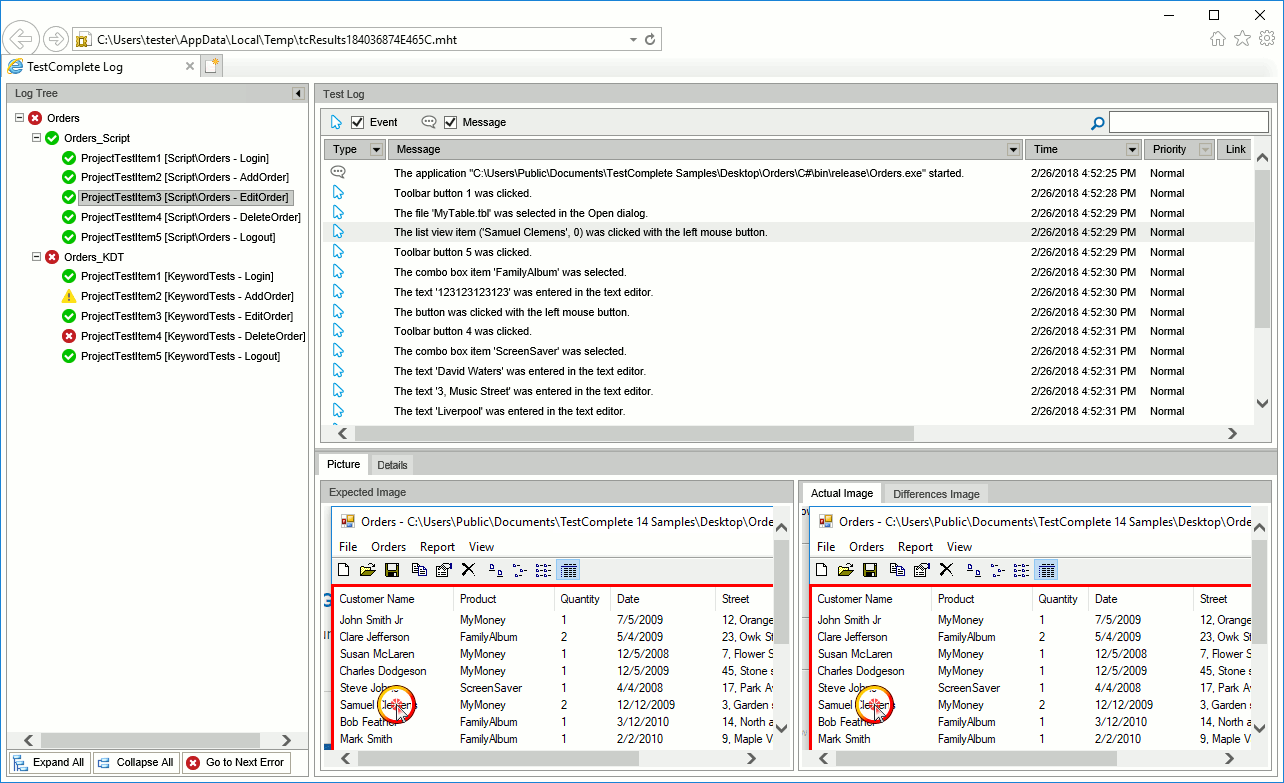
Task: Click inside the Test Log search field
Action: (1190, 122)
